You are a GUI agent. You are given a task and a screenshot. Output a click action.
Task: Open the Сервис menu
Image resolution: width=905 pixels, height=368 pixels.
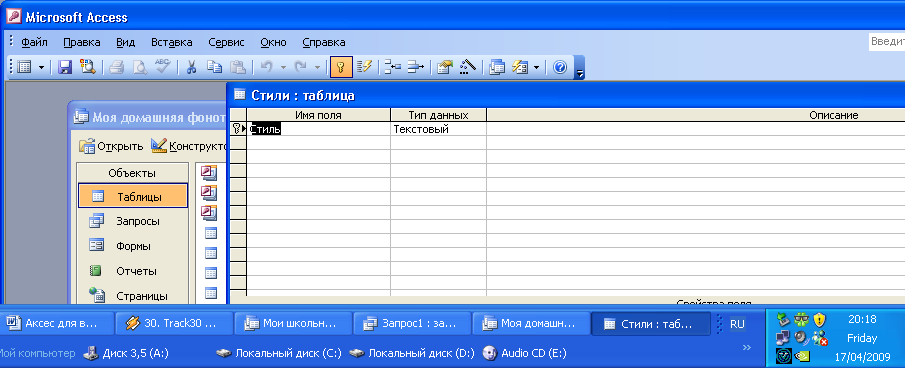[226, 42]
